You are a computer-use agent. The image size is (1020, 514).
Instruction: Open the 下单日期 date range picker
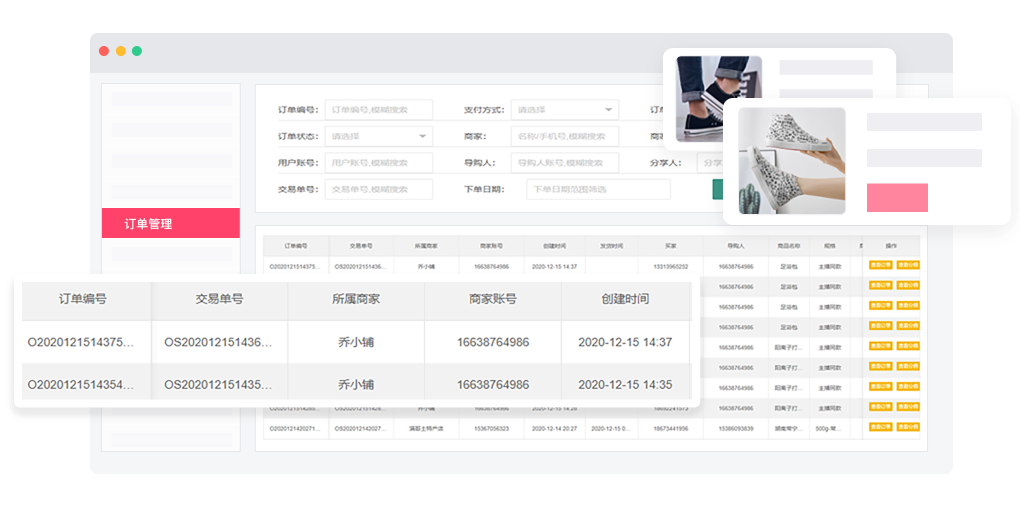pos(598,189)
